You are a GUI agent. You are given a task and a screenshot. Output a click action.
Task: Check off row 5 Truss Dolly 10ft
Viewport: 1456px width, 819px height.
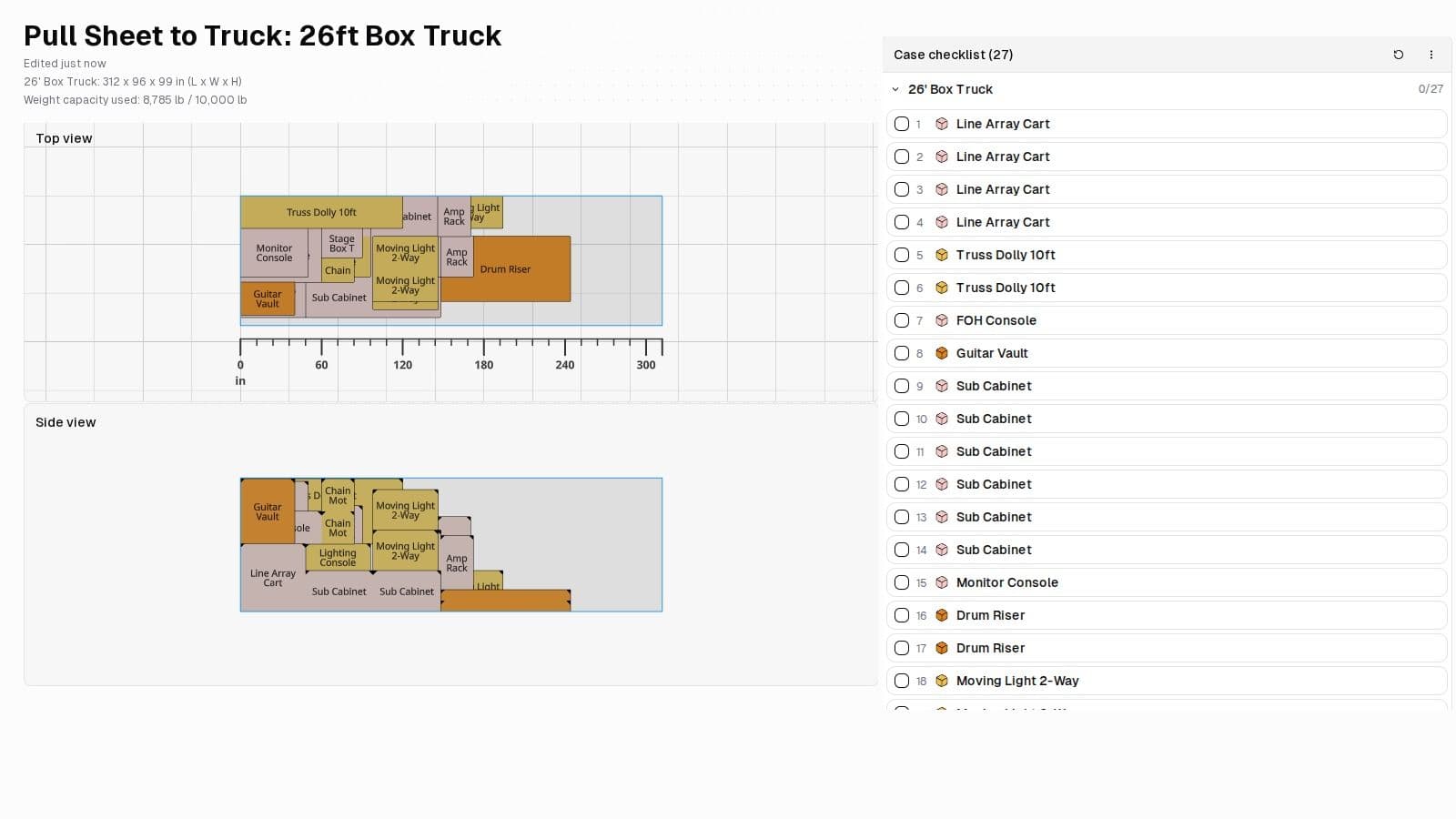click(x=902, y=255)
